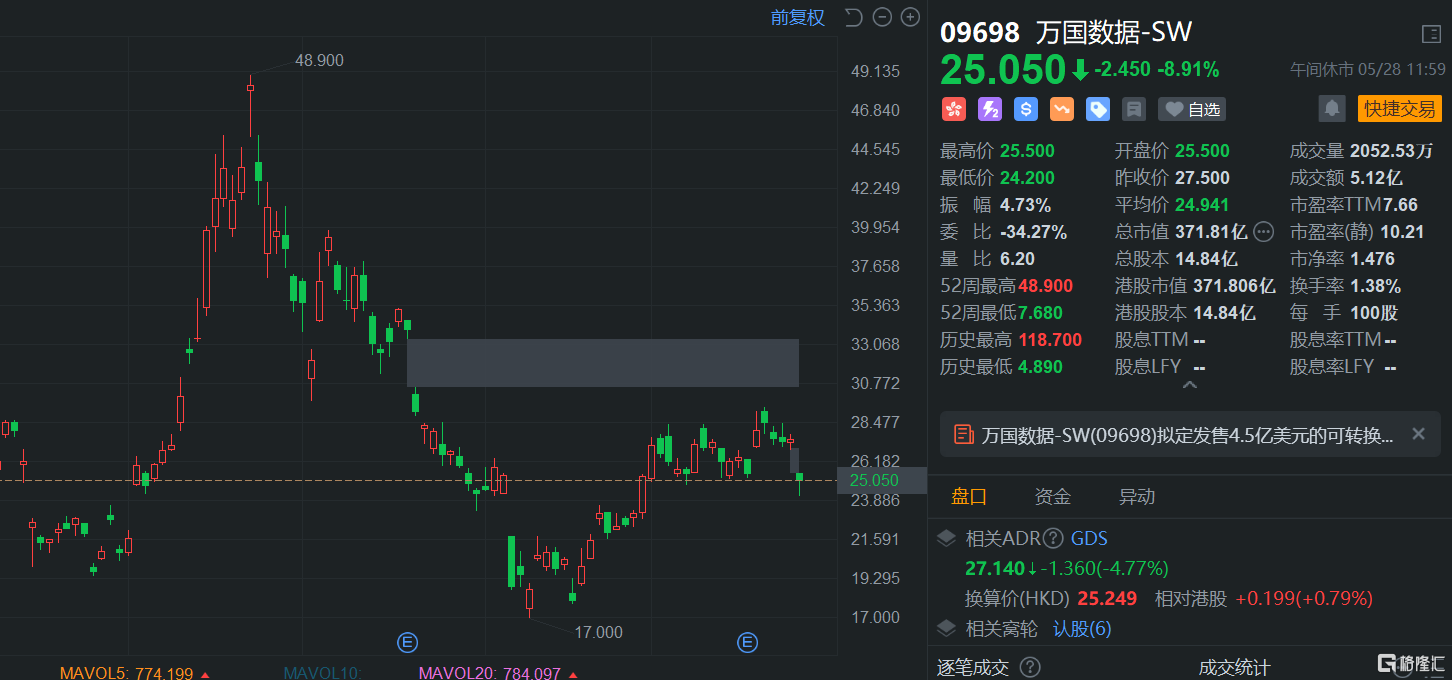Toggle the side panel layout icon
The height and width of the screenshot is (680, 1452).
[x=1431, y=34]
